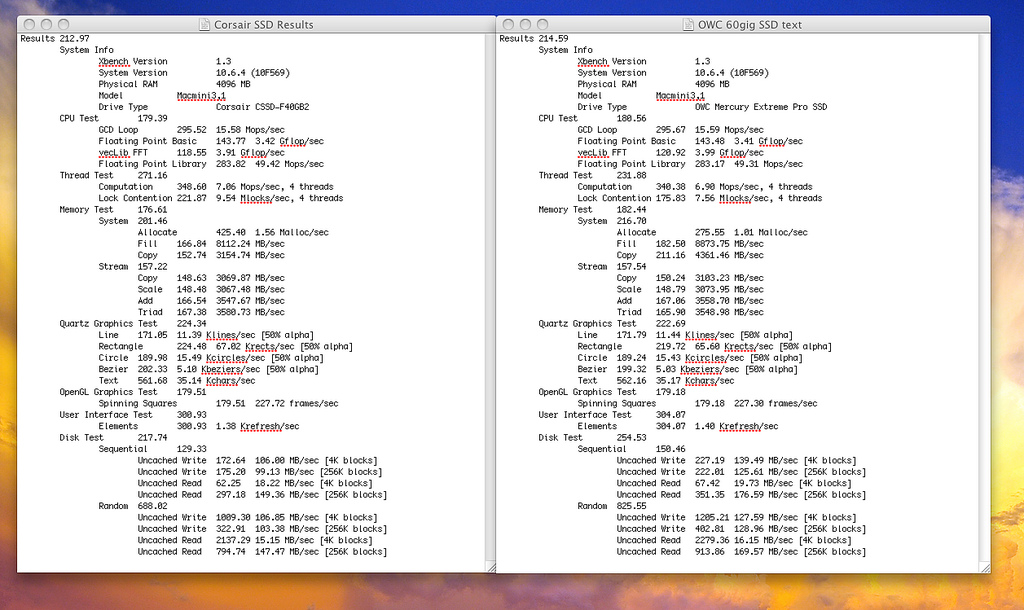The width and height of the screenshot is (1024, 610).
Task: Click the Disk Test score '254.53'
Action: click(631, 438)
